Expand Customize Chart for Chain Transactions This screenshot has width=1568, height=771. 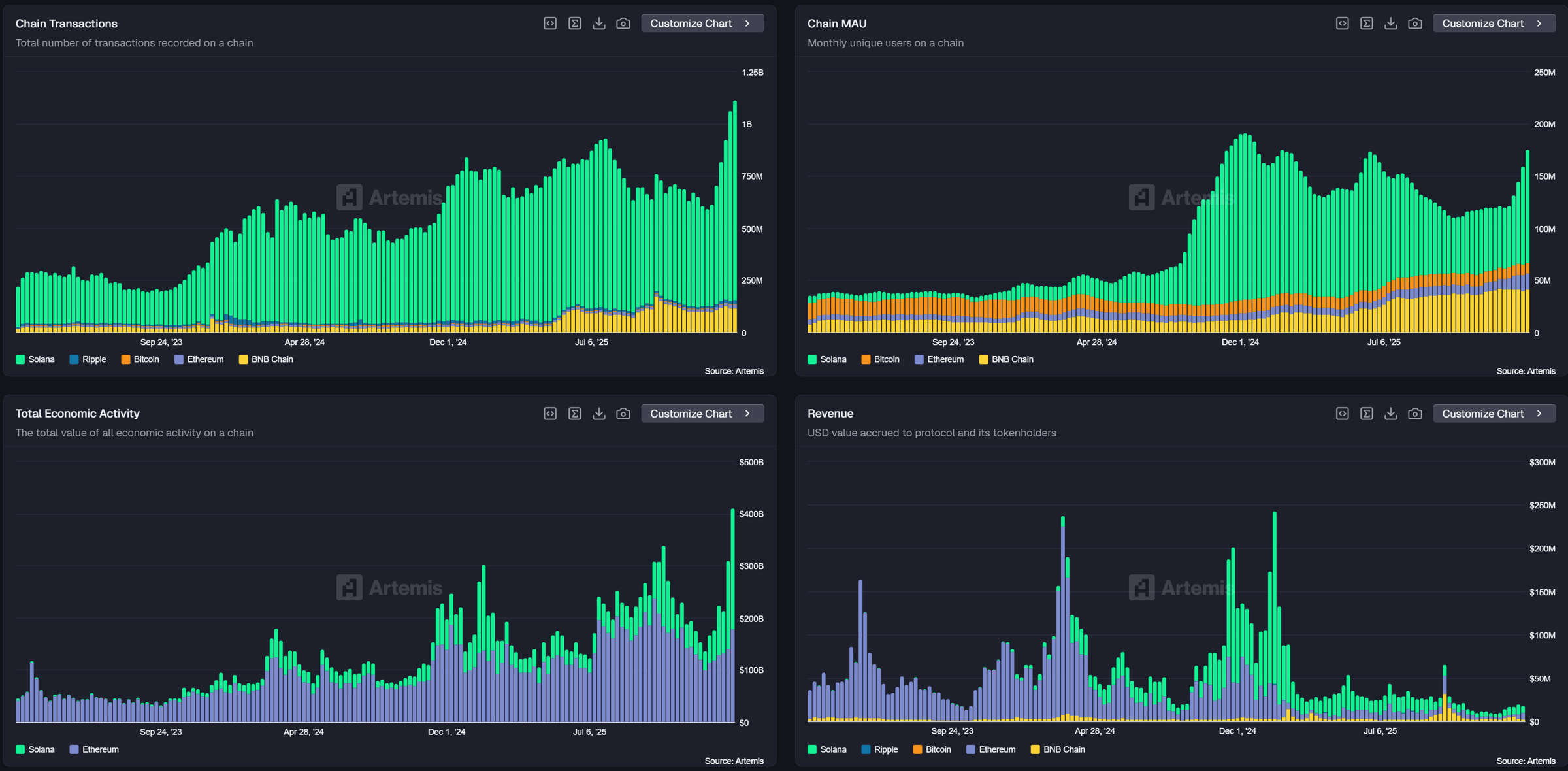[x=702, y=24]
